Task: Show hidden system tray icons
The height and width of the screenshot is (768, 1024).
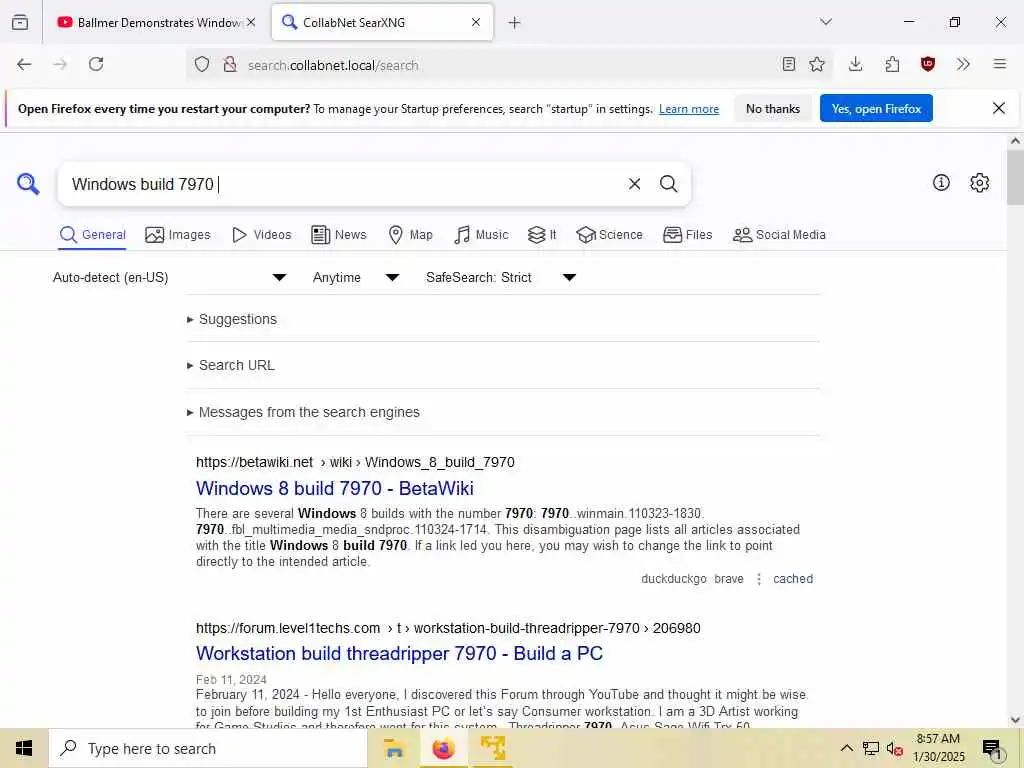Action: [x=846, y=748]
